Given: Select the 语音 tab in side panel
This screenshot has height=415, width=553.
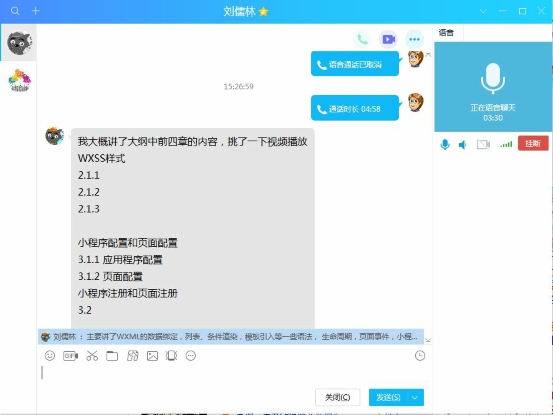Looking at the screenshot, I should [446, 33].
